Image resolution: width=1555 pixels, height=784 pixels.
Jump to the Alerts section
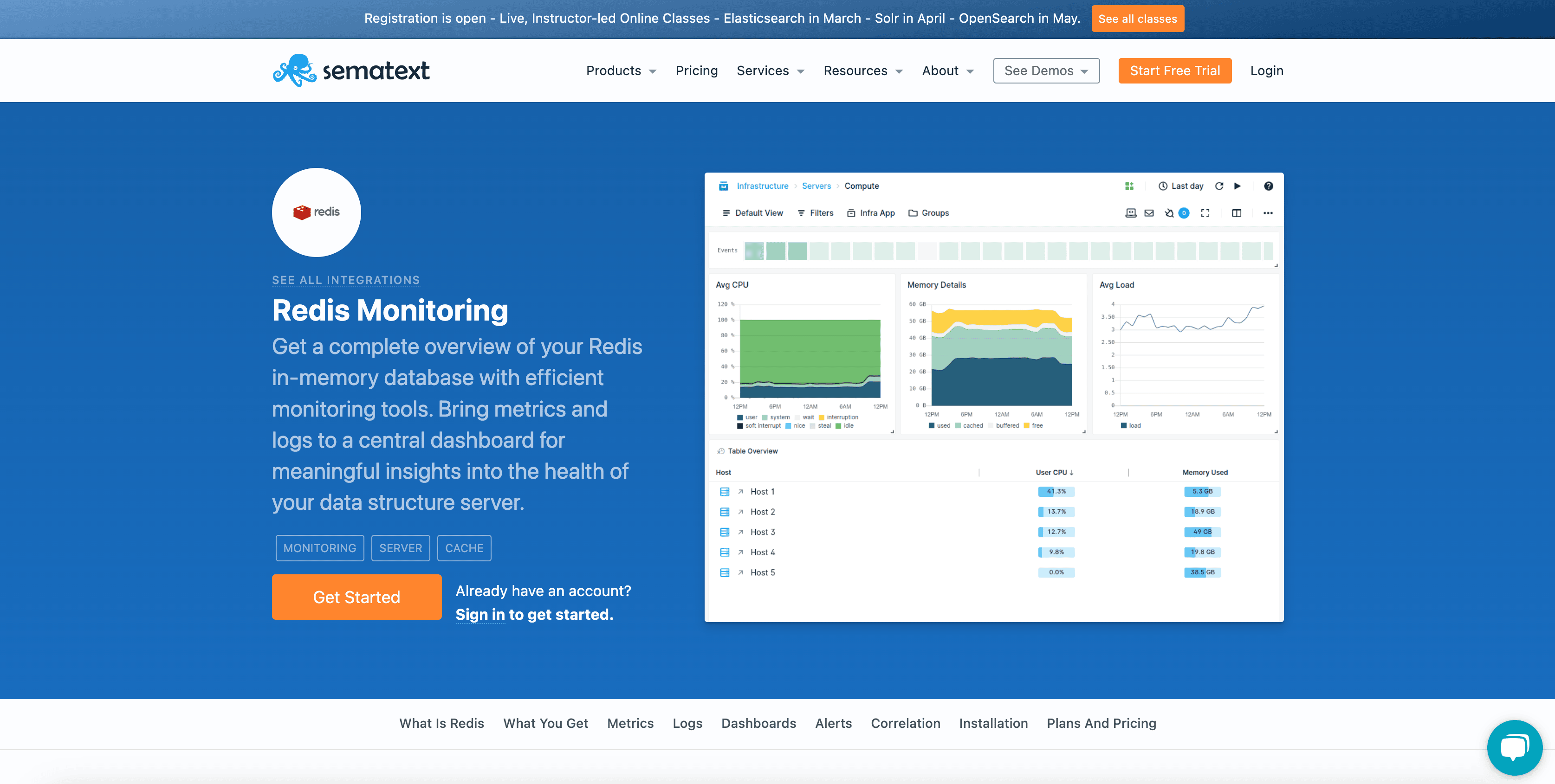[x=833, y=723]
